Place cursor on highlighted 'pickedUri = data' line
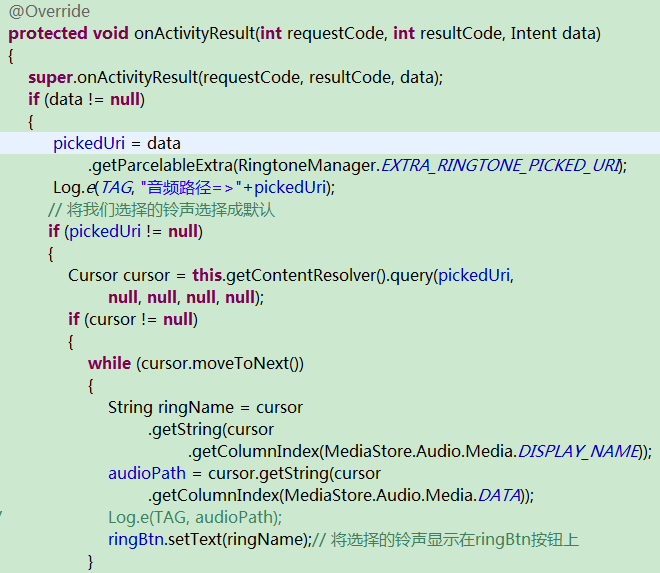660x573 pixels. pyautogui.click(x=117, y=143)
